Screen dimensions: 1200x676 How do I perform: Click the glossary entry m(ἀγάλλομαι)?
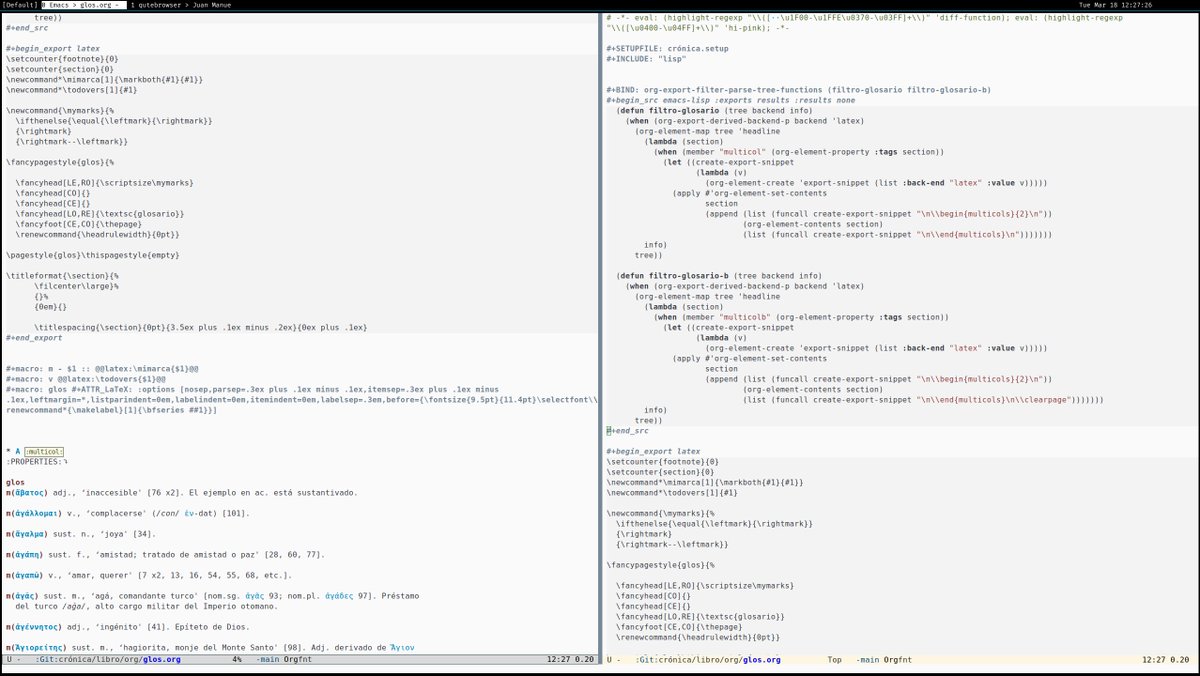[38, 513]
